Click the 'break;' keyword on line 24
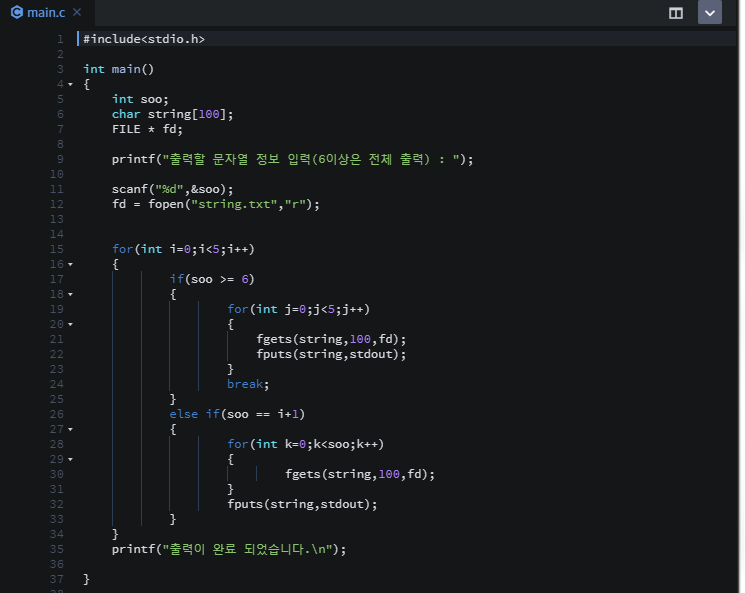The width and height of the screenshot is (745, 593). pos(248,384)
